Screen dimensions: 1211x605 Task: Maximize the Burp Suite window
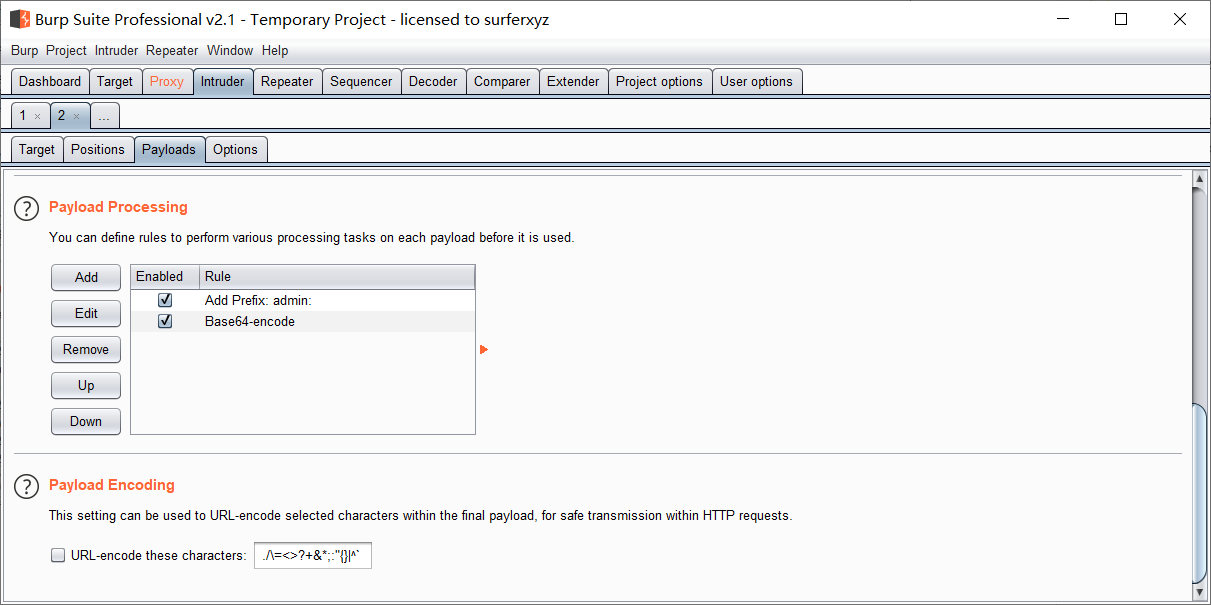pos(1121,19)
